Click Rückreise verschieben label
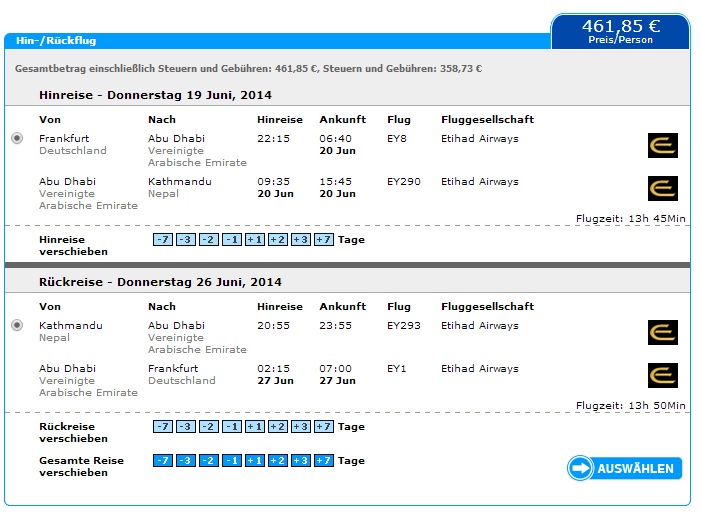Viewport: 701px width, 512px height. [x=73, y=432]
